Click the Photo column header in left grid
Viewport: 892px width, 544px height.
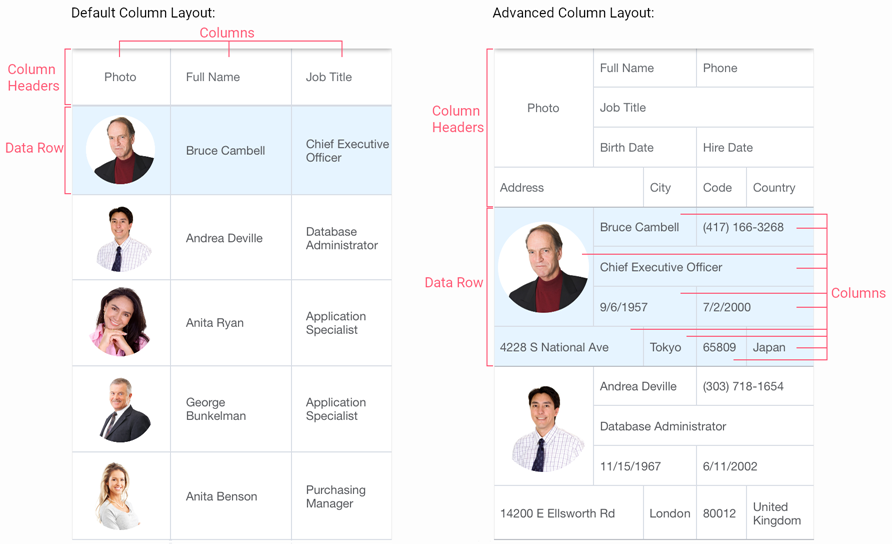coord(121,77)
